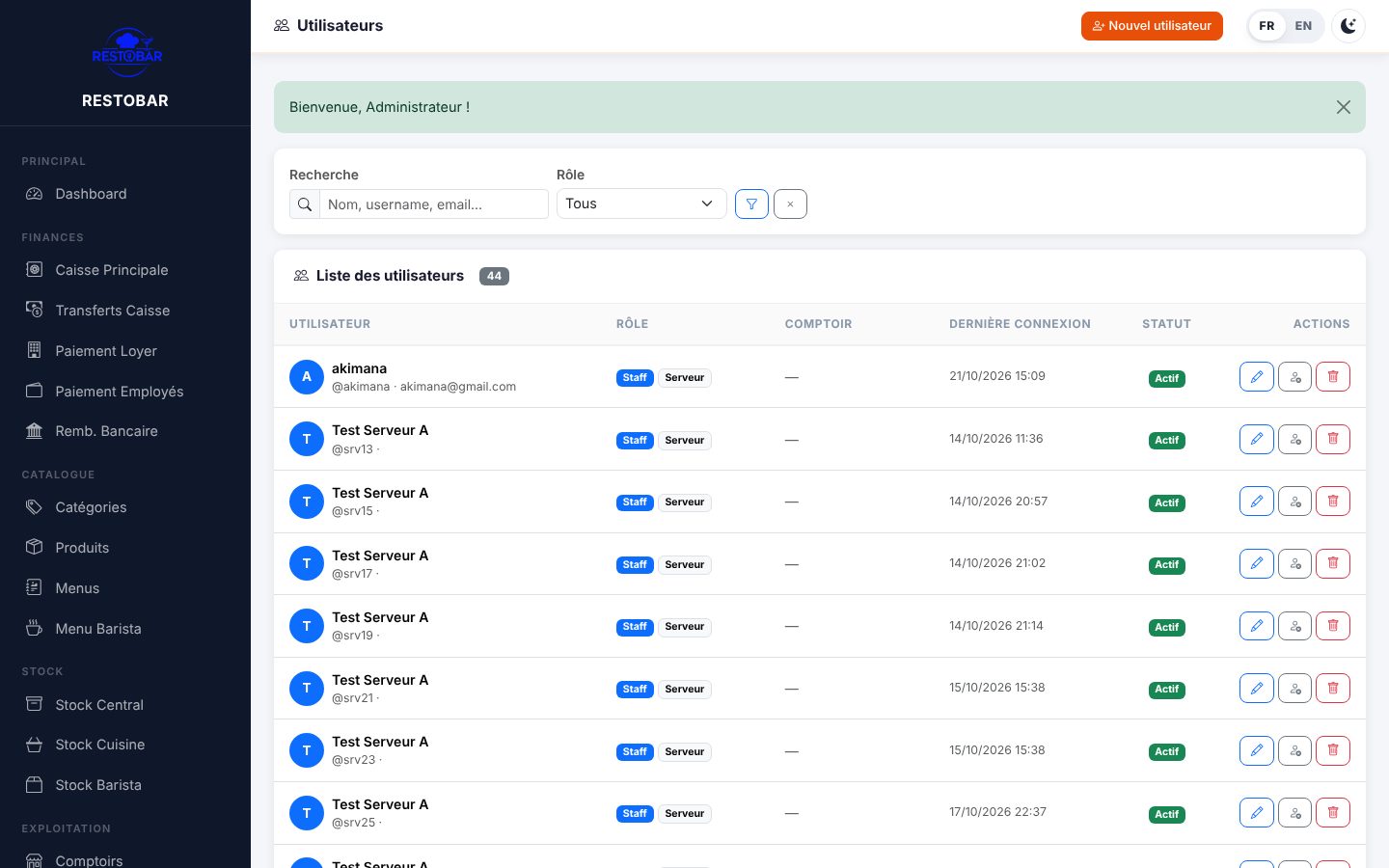Apply filters with the funnel icon button
The image size is (1389, 868).
(751, 203)
